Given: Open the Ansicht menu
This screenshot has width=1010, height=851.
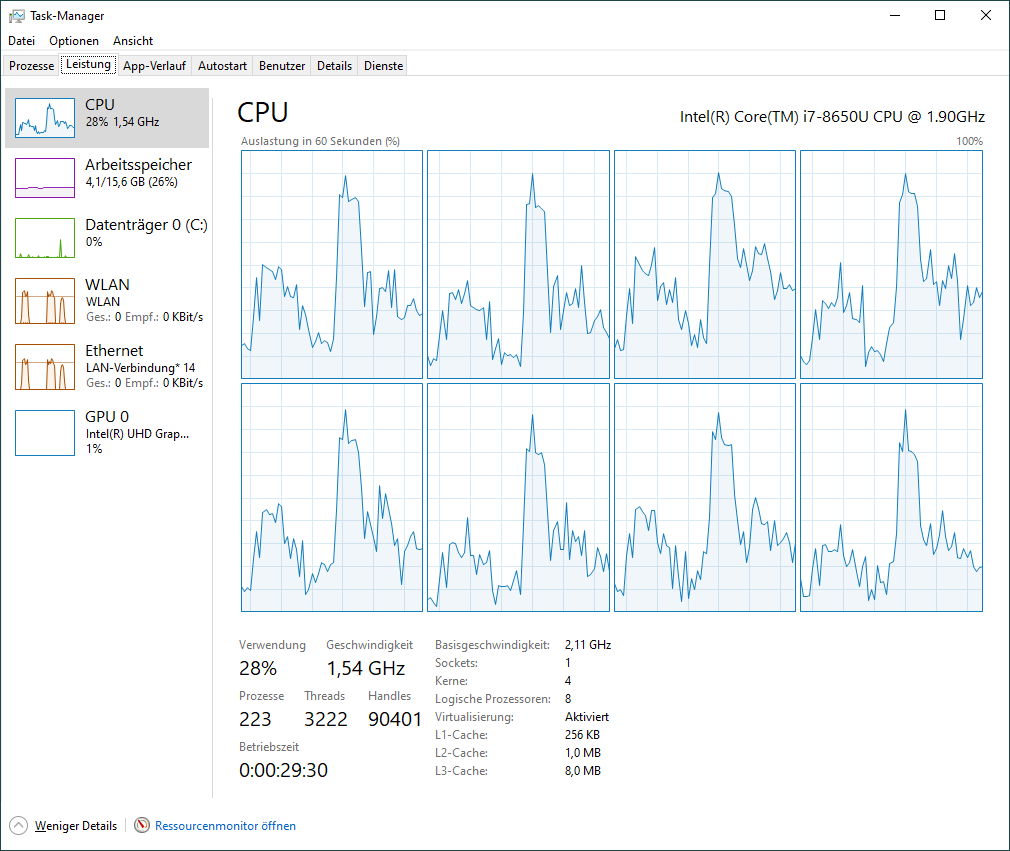Looking at the screenshot, I should click(133, 41).
